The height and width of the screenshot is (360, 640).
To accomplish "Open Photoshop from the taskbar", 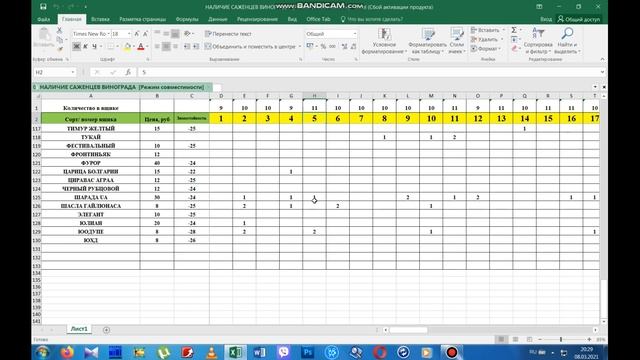I will click(x=307, y=352).
